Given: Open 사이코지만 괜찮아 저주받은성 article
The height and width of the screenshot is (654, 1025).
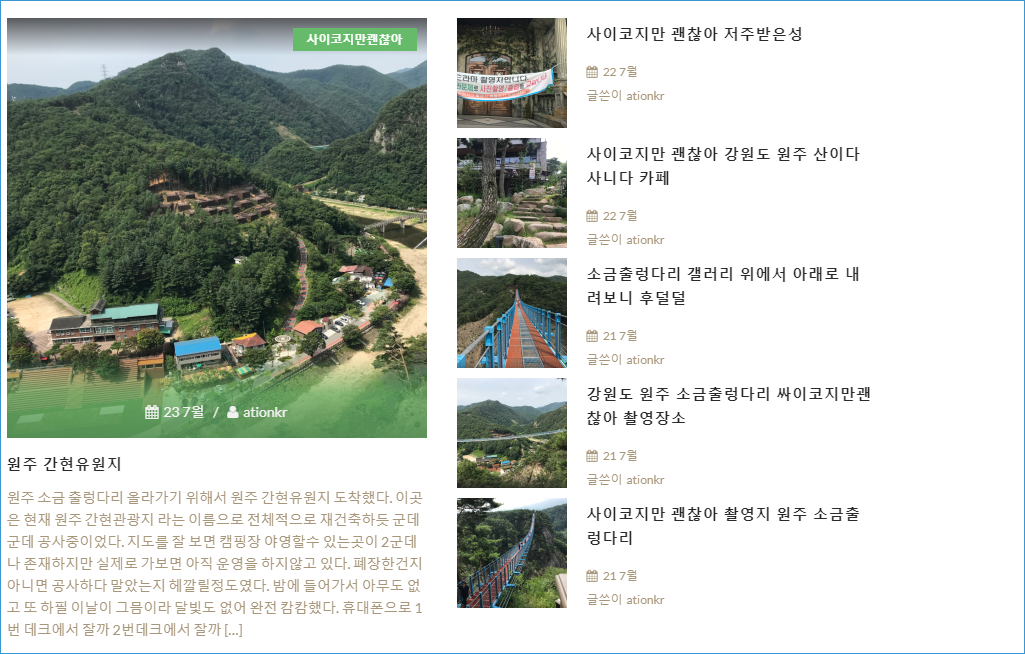Looking at the screenshot, I should 694,34.
